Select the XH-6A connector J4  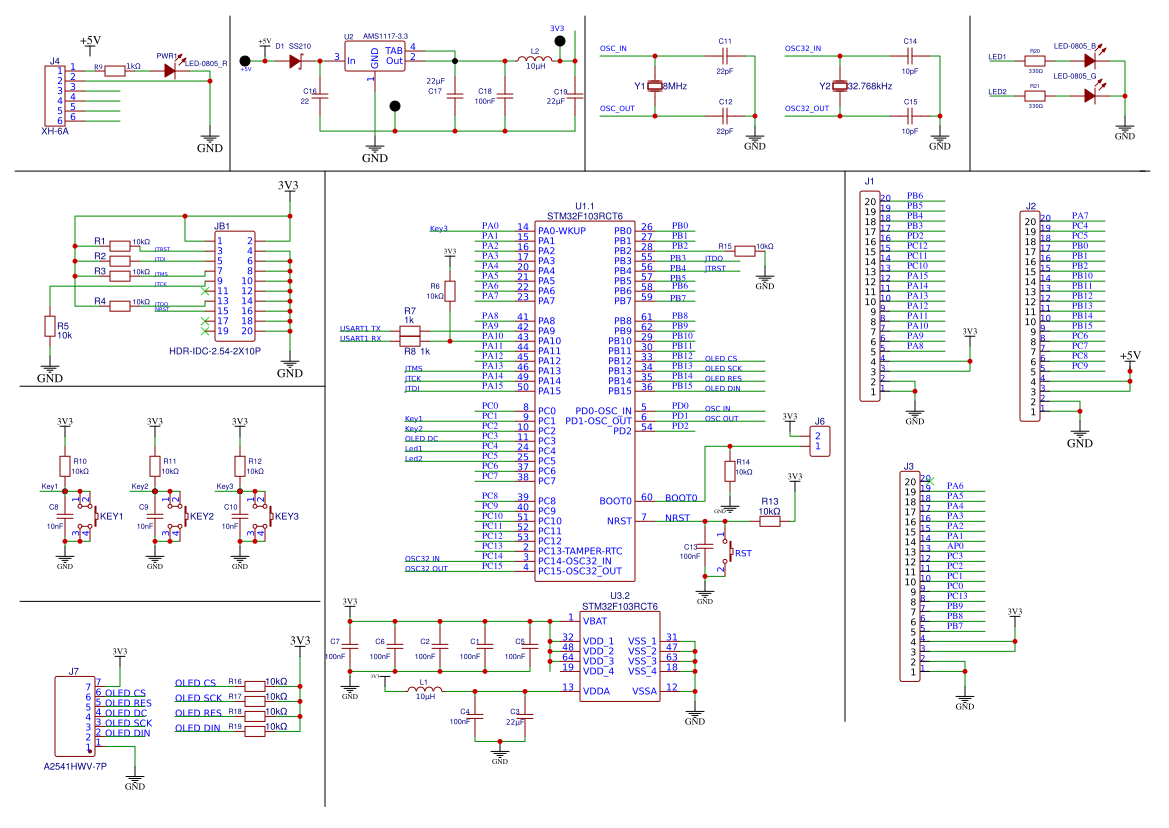(55, 95)
